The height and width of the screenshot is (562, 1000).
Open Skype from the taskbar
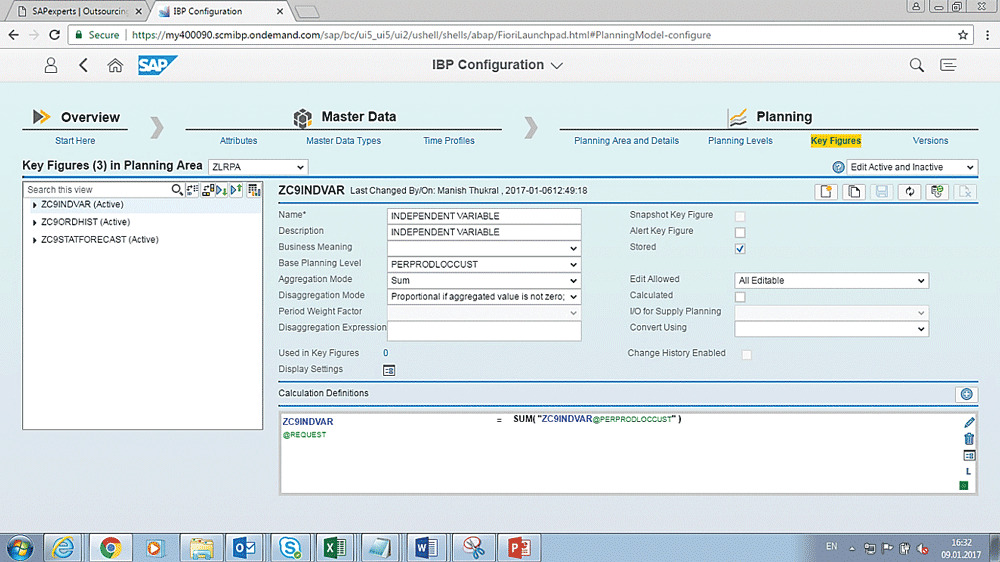[x=290, y=547]
